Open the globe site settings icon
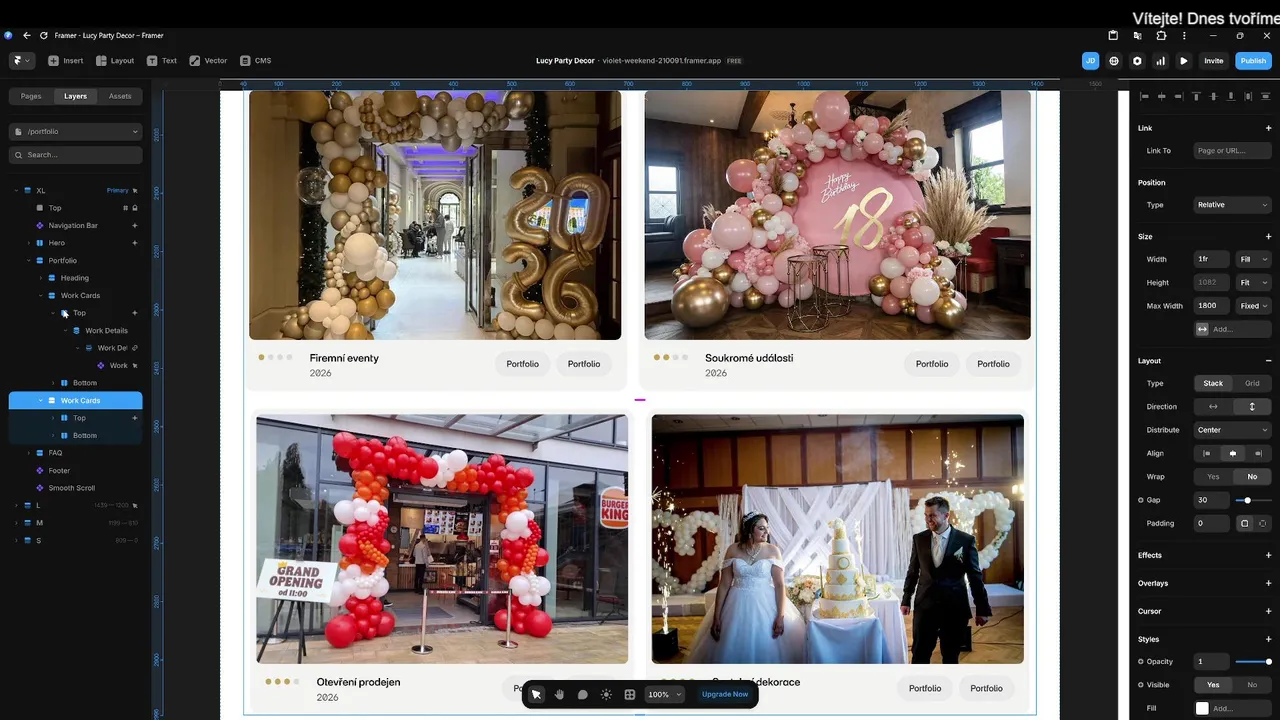The width and height of the screenshot is (1280, 720). tap(1114, 61)
